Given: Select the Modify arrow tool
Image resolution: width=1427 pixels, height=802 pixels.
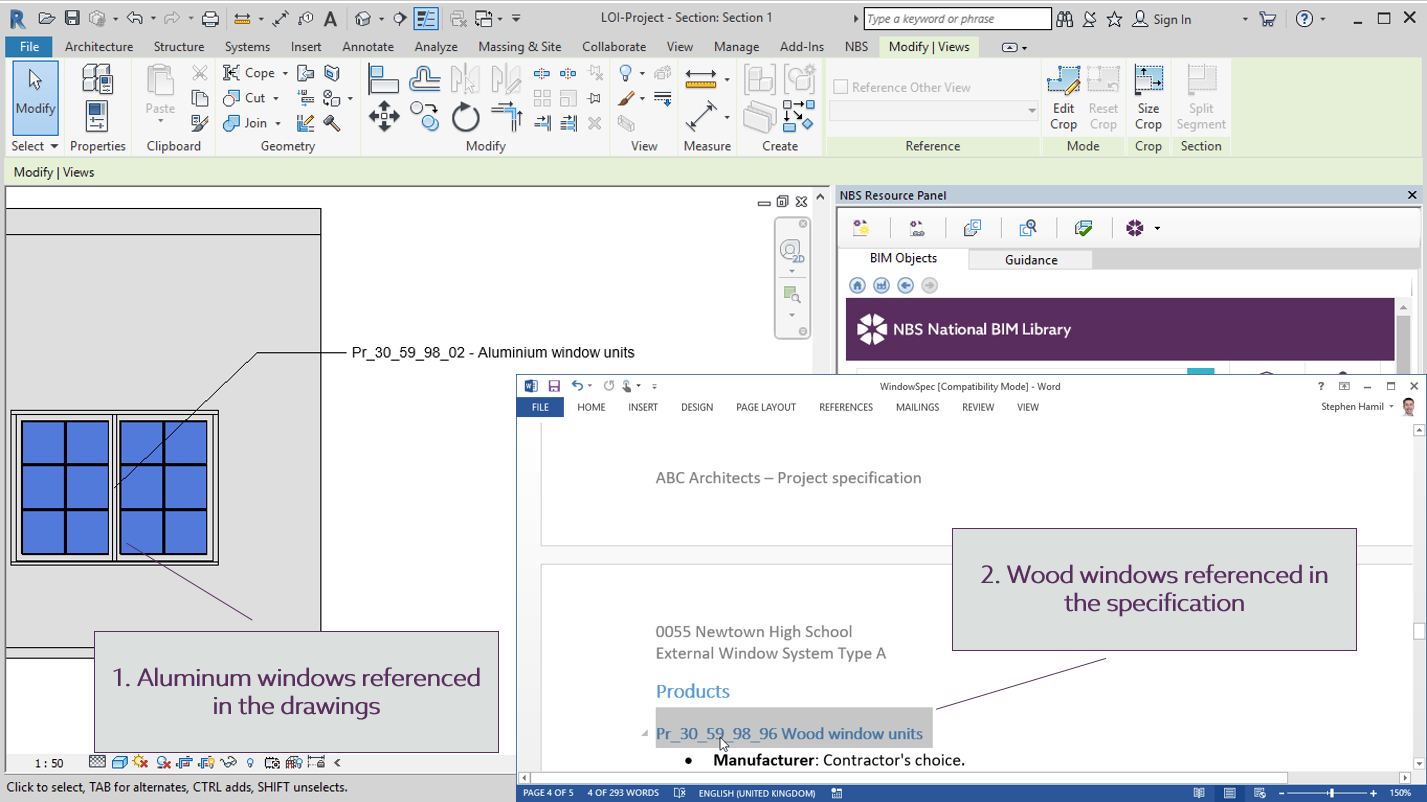Looking at the screenshot, I should tap(35, 97).
